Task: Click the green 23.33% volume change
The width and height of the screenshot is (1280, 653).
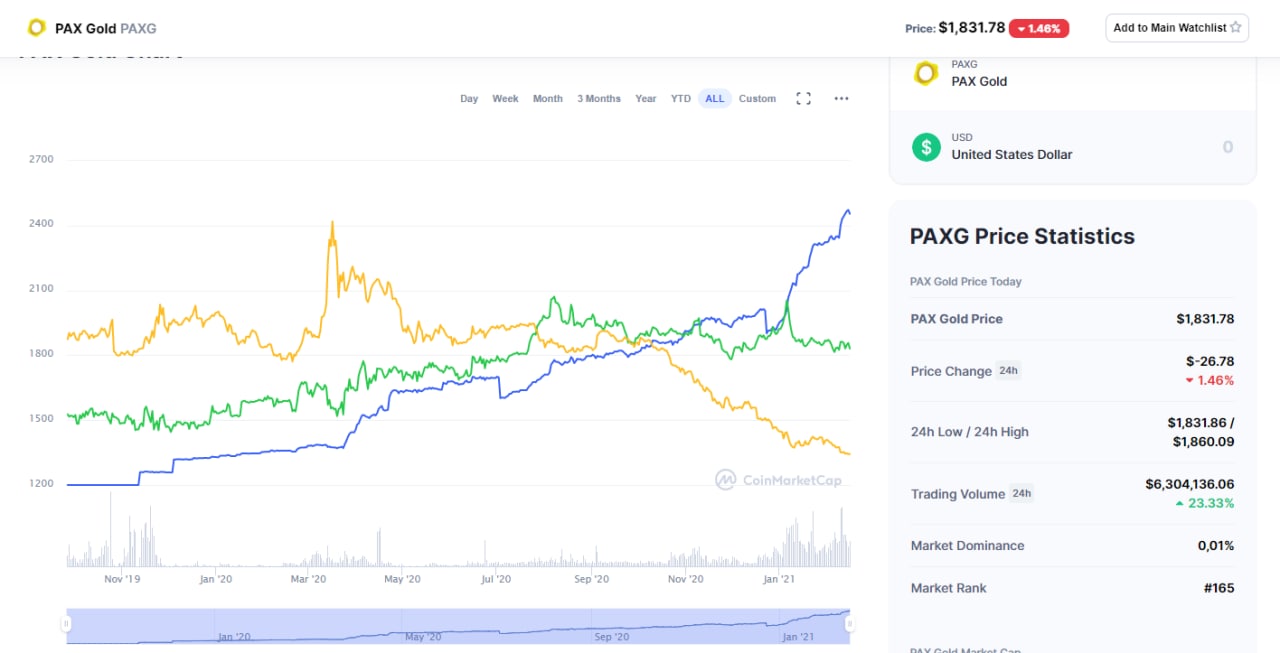Action: [1205, 503]
